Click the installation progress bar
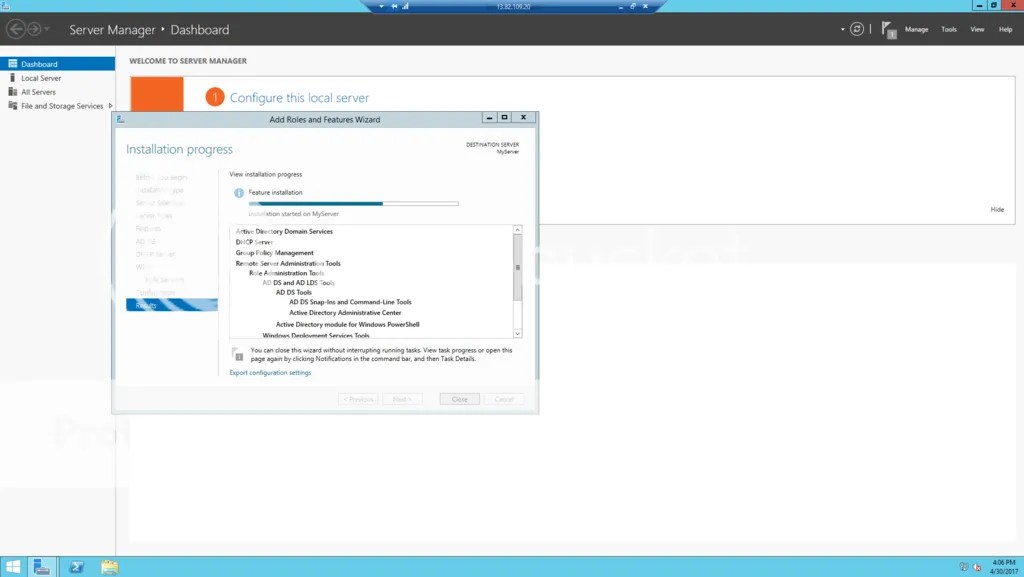This screenshot has height=577, width=1024. tap(353, 204)
